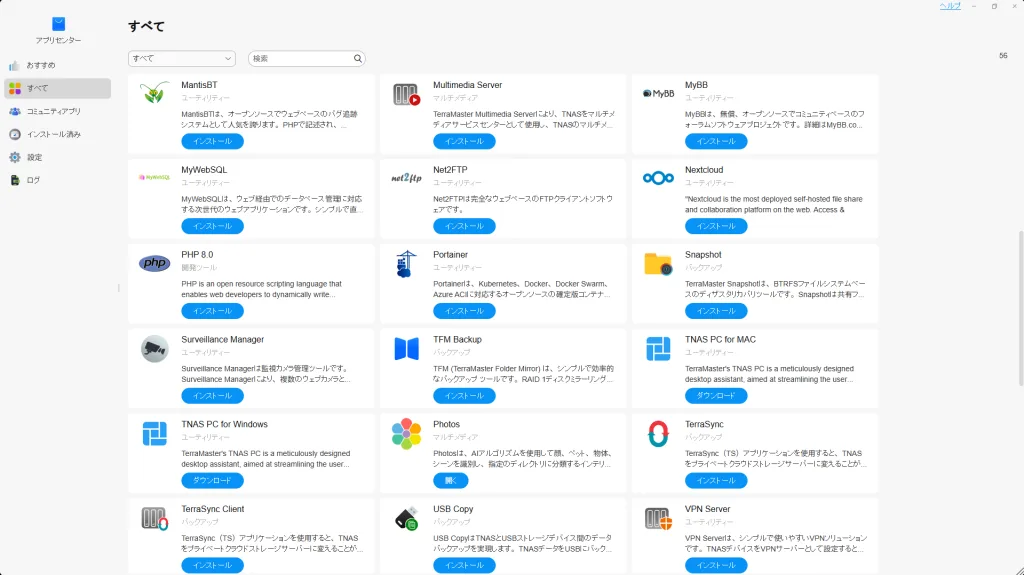Click the MyWebSQL app title
The height and width of the screenshot is (575, 1024).
point(204,170)
